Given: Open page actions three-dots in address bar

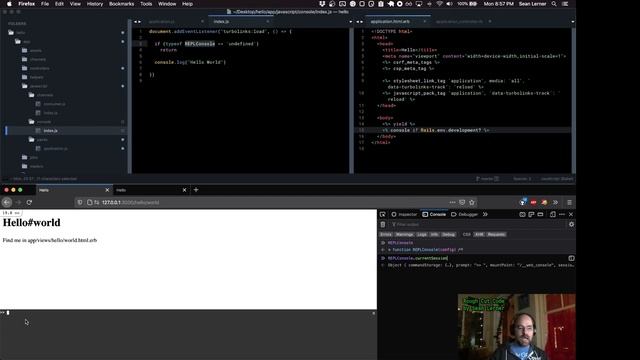Looking at the screenshot, I should pos(452,202).
